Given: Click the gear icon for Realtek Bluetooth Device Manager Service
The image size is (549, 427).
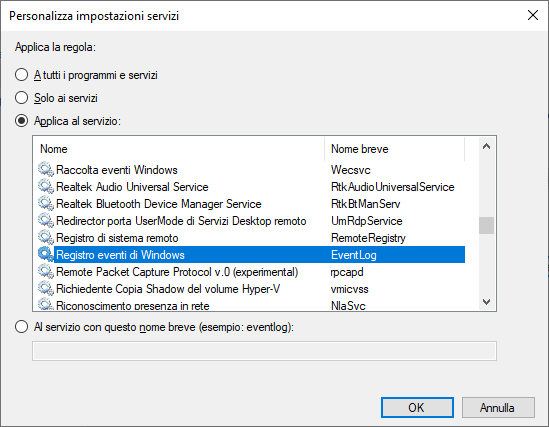Looking at the screenshot, I should (46, 204).
